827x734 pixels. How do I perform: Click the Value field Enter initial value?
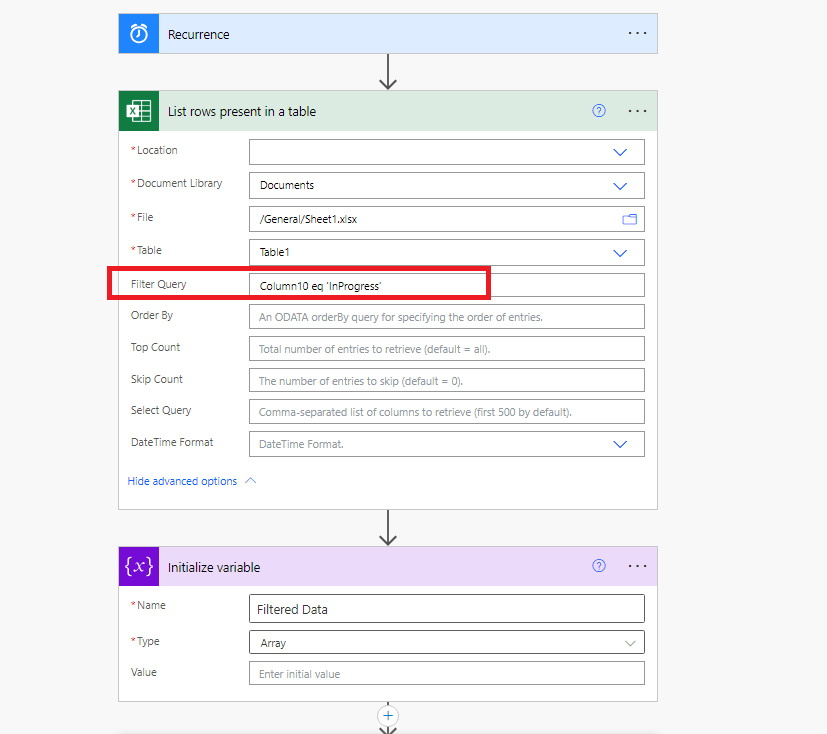447,673
